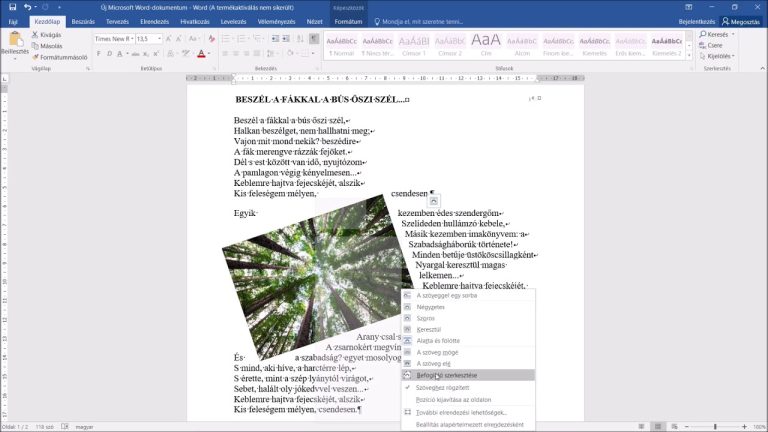768x432 pixels.
Task: Adjust the zoom slider in status bar
Action: coord(715,427)
